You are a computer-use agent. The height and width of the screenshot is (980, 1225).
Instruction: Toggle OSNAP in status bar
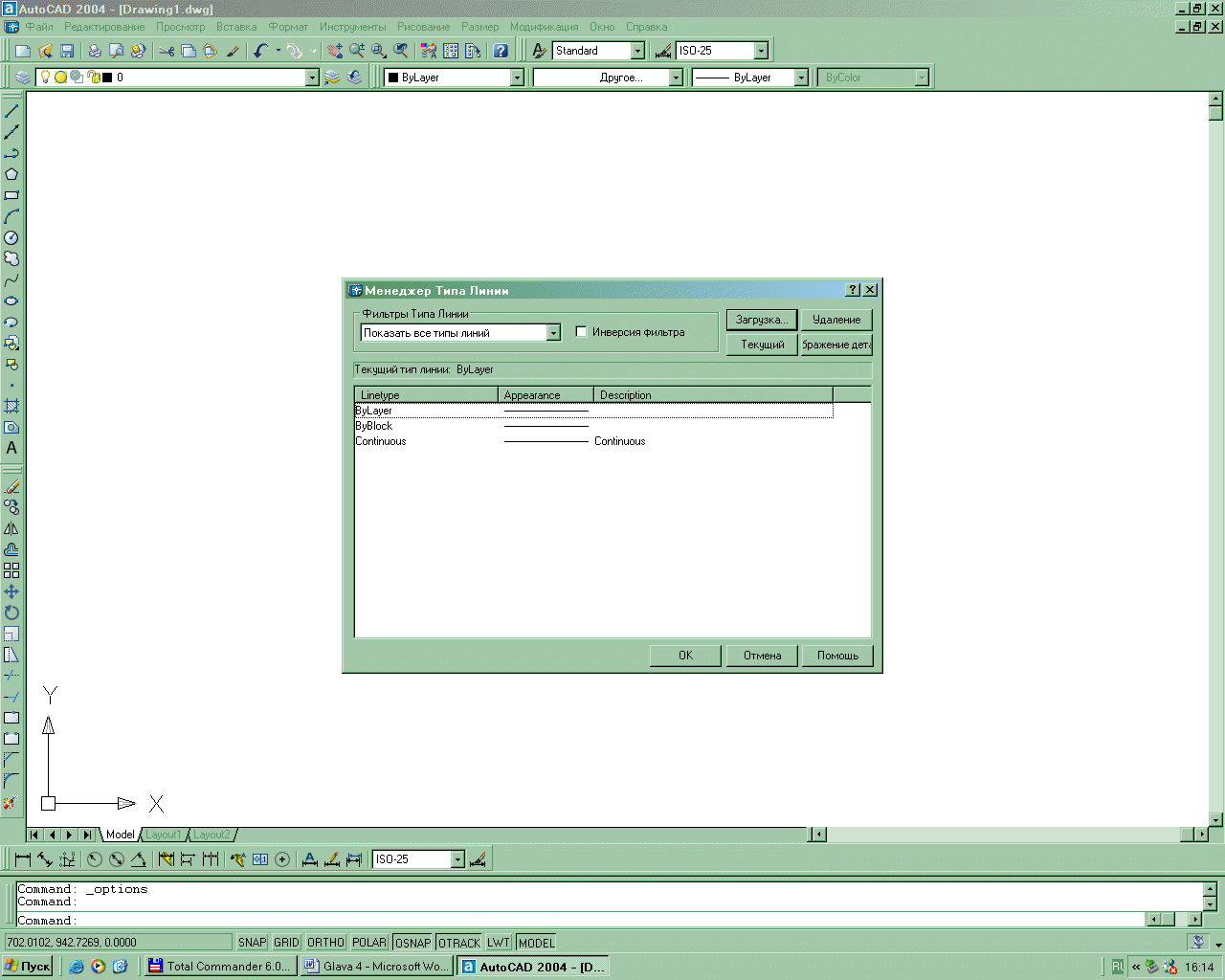click(x=413, y=943)
